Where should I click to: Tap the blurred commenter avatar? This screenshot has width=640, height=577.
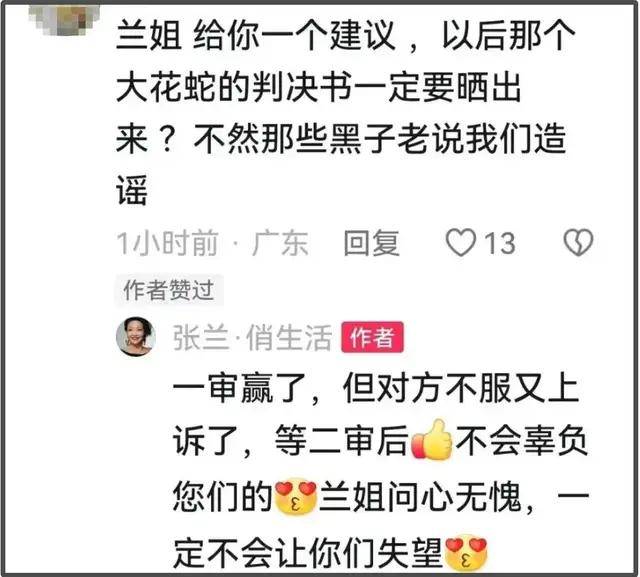pos(65,18)
